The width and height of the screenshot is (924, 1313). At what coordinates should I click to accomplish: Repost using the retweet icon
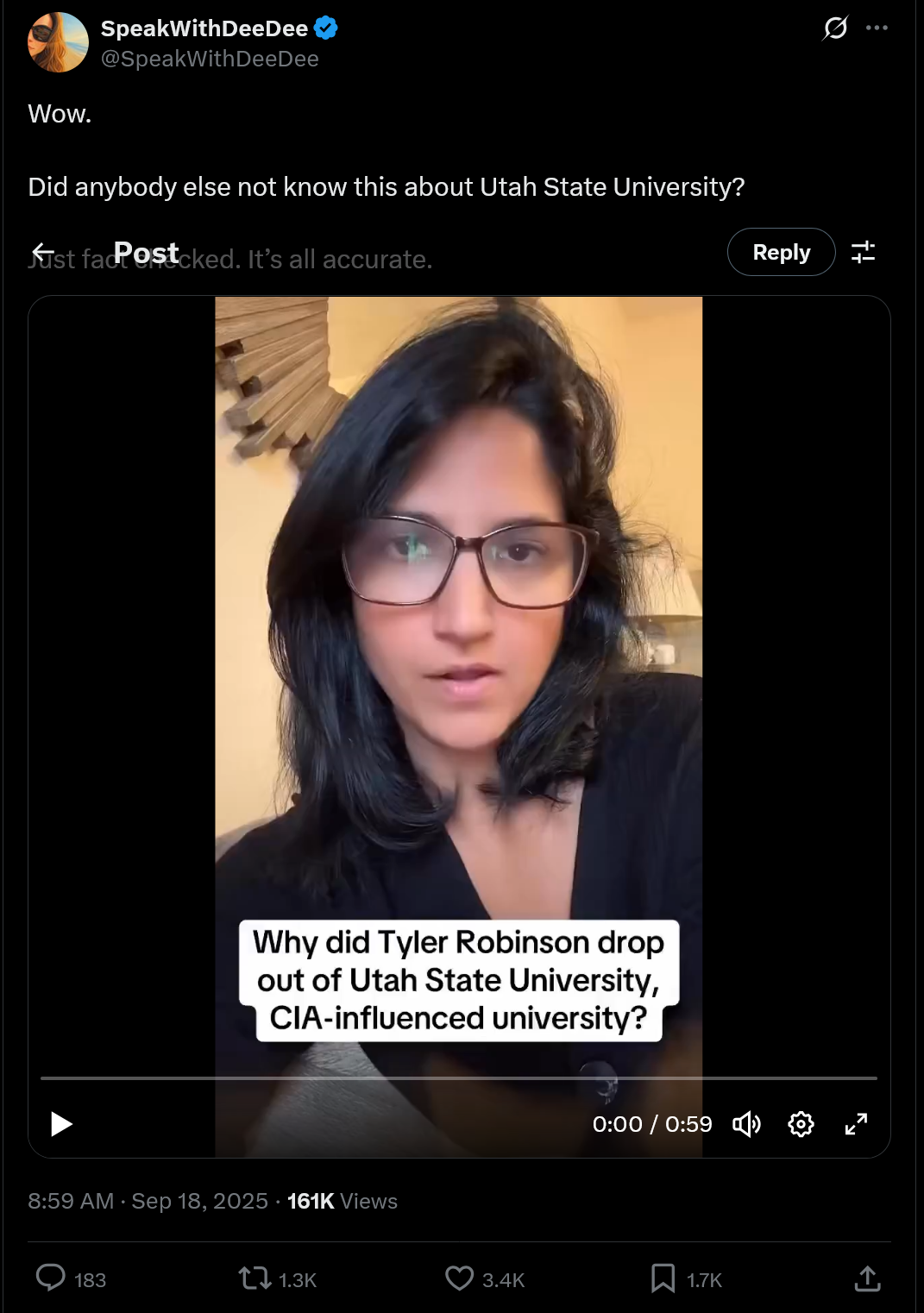(255, 1278)
